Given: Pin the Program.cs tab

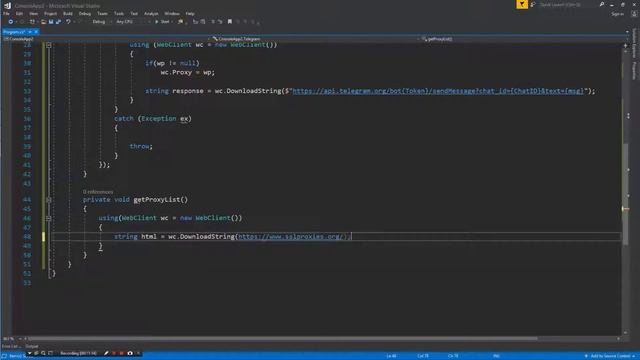Looking at the screenshot, I should 30,32.
